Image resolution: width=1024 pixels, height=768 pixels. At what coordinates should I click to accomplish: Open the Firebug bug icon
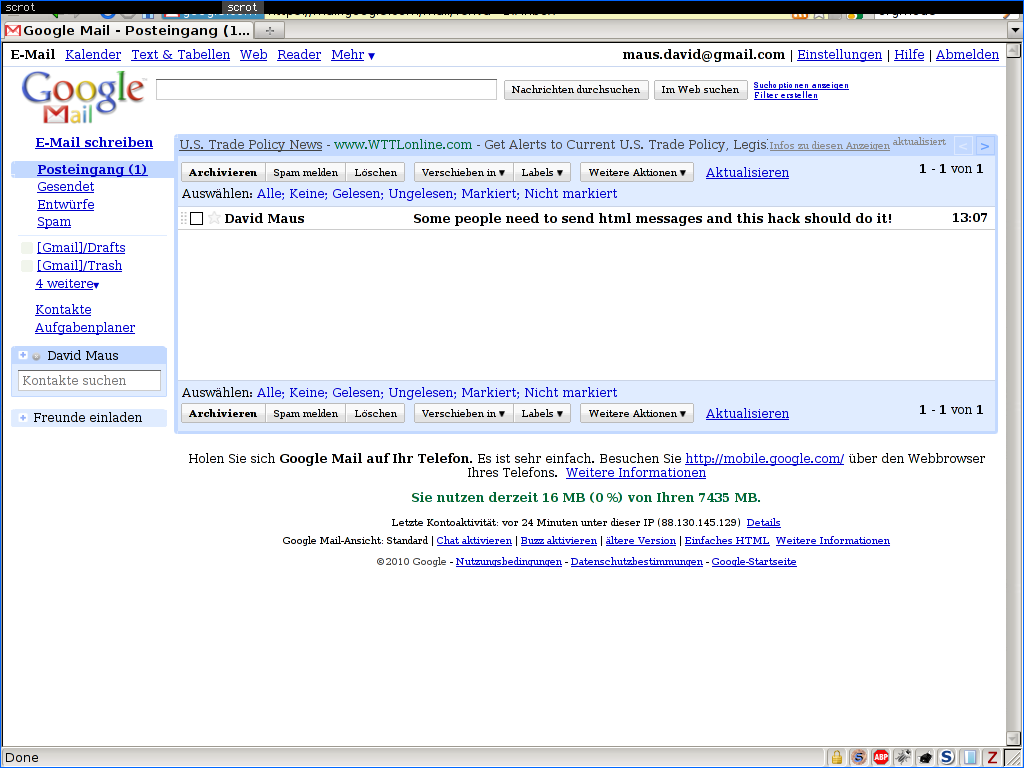click(x=903, y=758)
